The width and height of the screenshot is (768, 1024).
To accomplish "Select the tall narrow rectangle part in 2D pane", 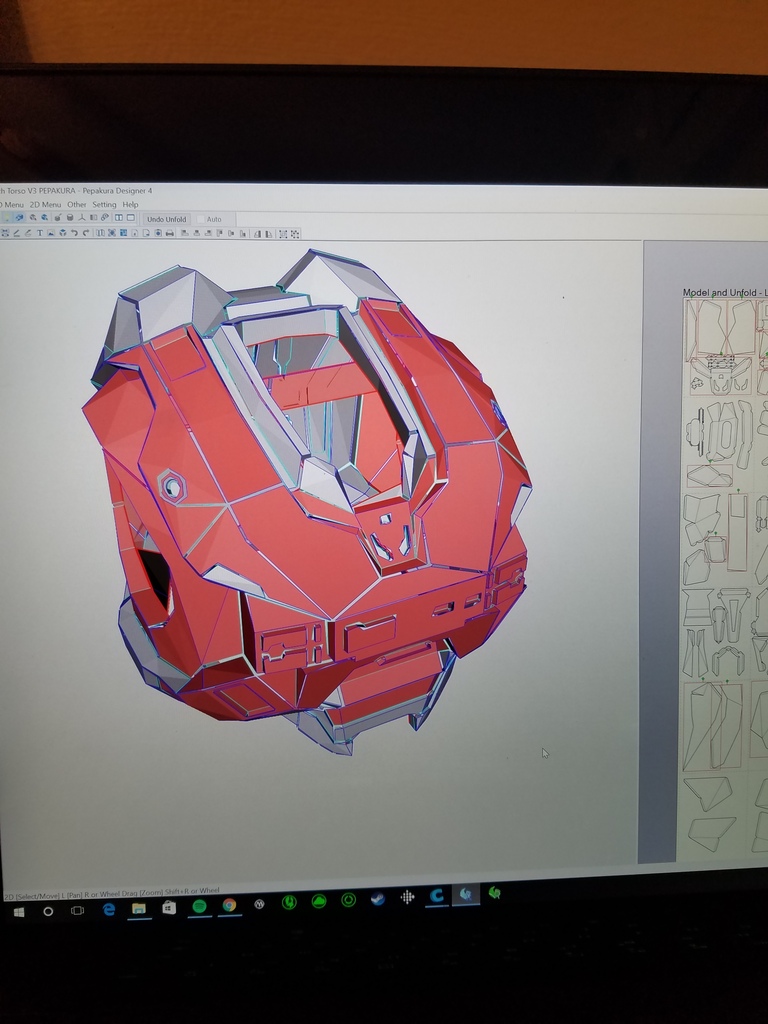I will coord(738,532).
